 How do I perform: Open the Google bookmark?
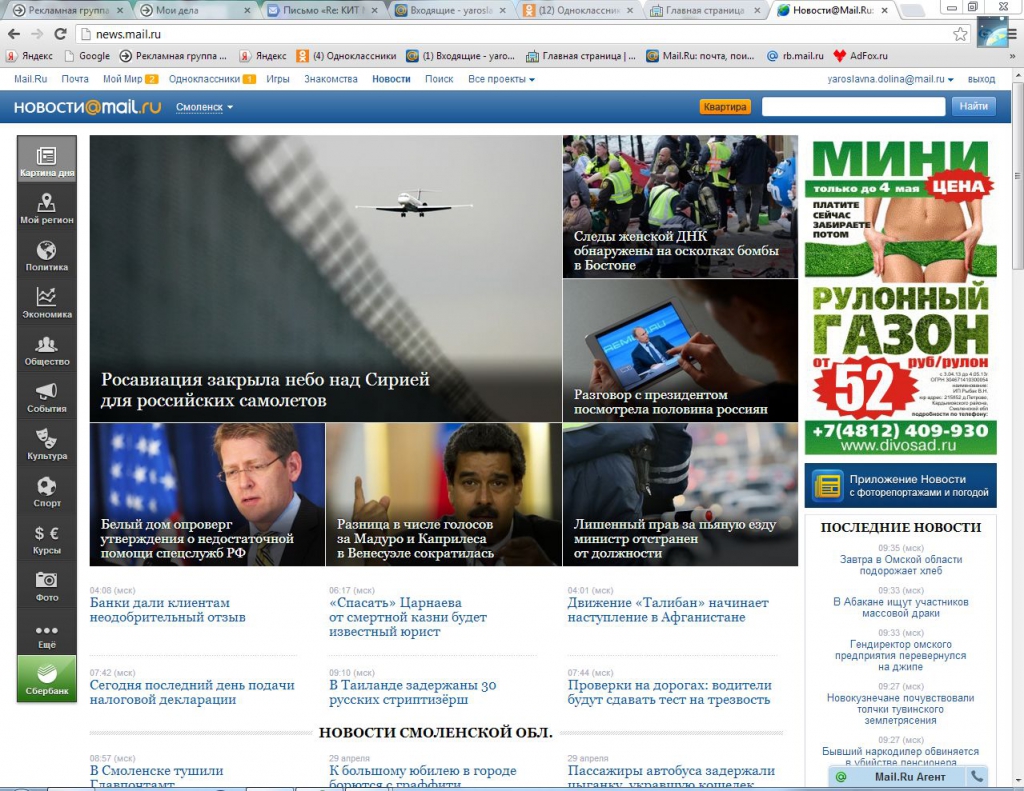click(87, 56)
